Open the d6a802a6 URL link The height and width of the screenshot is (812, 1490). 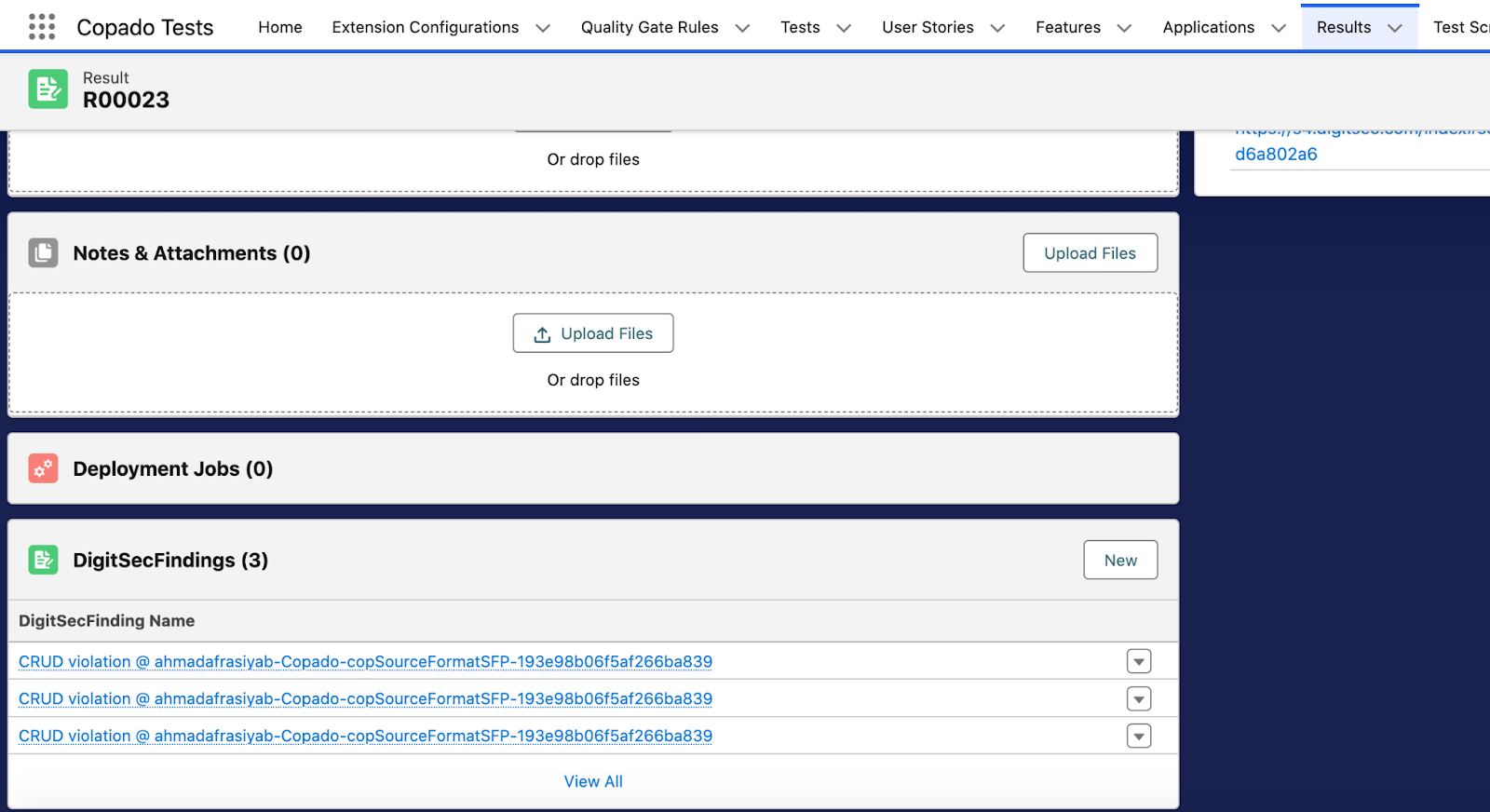click(x=1276, y=155)
